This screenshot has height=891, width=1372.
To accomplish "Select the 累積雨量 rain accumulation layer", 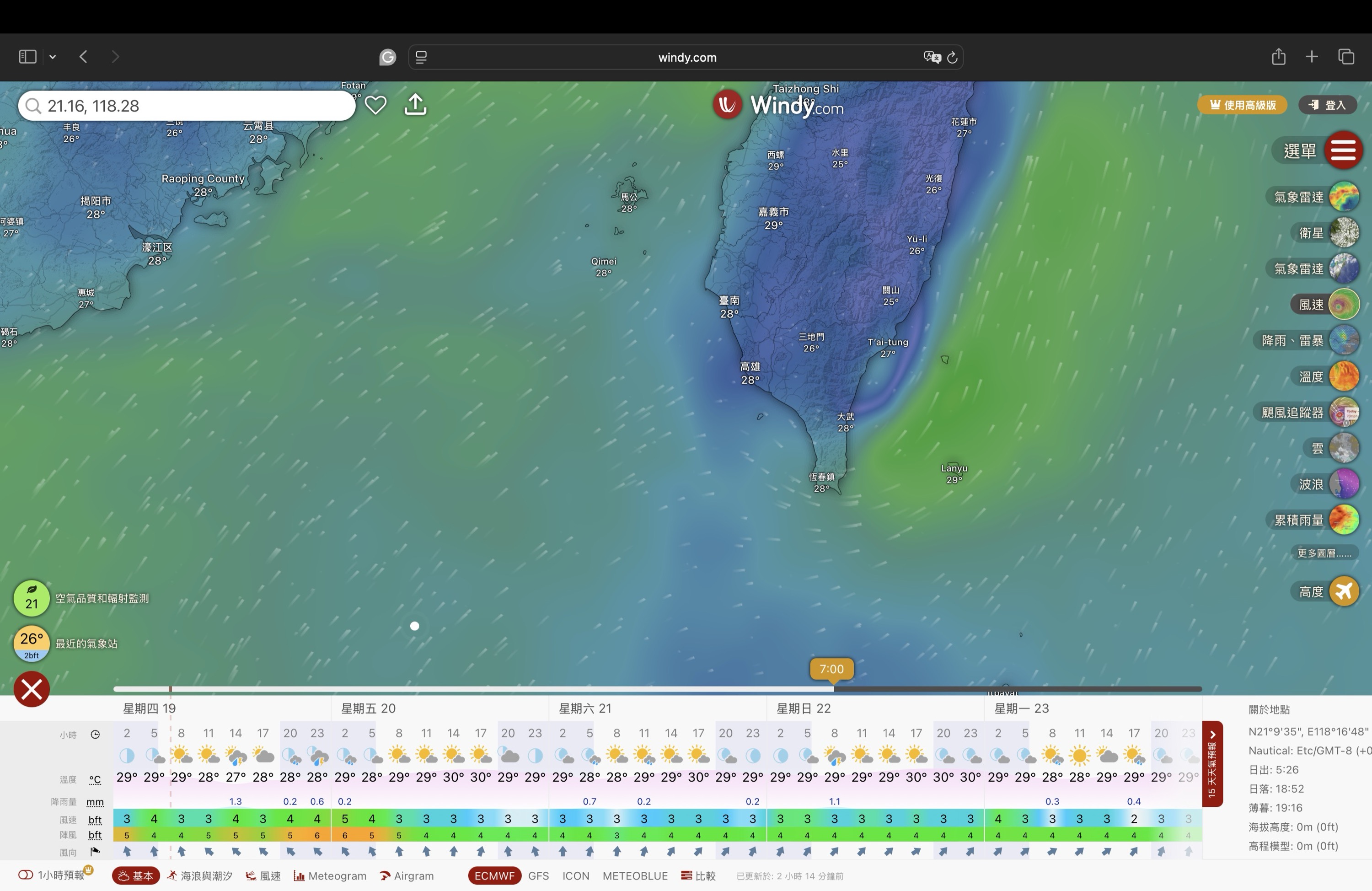I will point(1344,520).
